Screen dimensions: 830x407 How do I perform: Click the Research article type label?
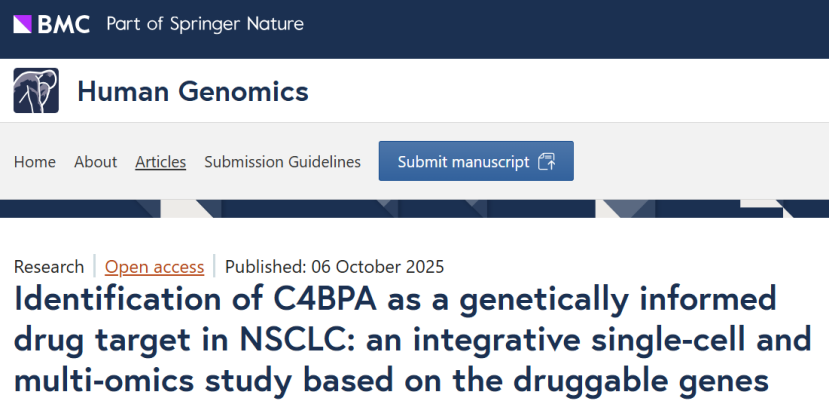[x=49, y=267]
